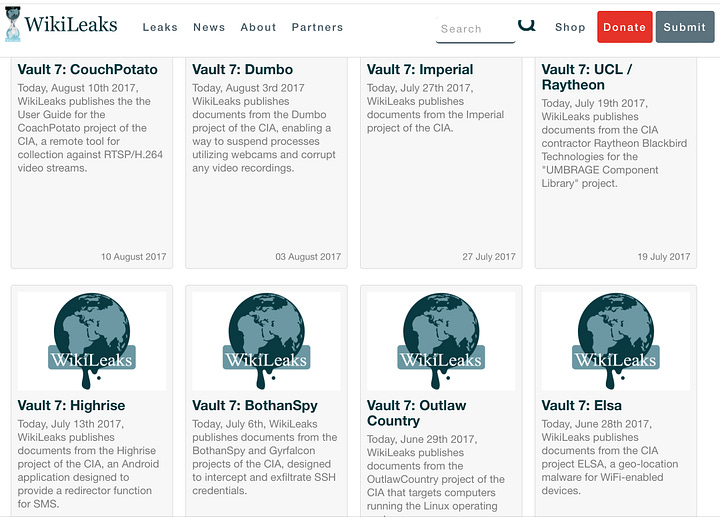
Task: Click the Highrise card globe thumbnail
Action: (x=92, y=341)
